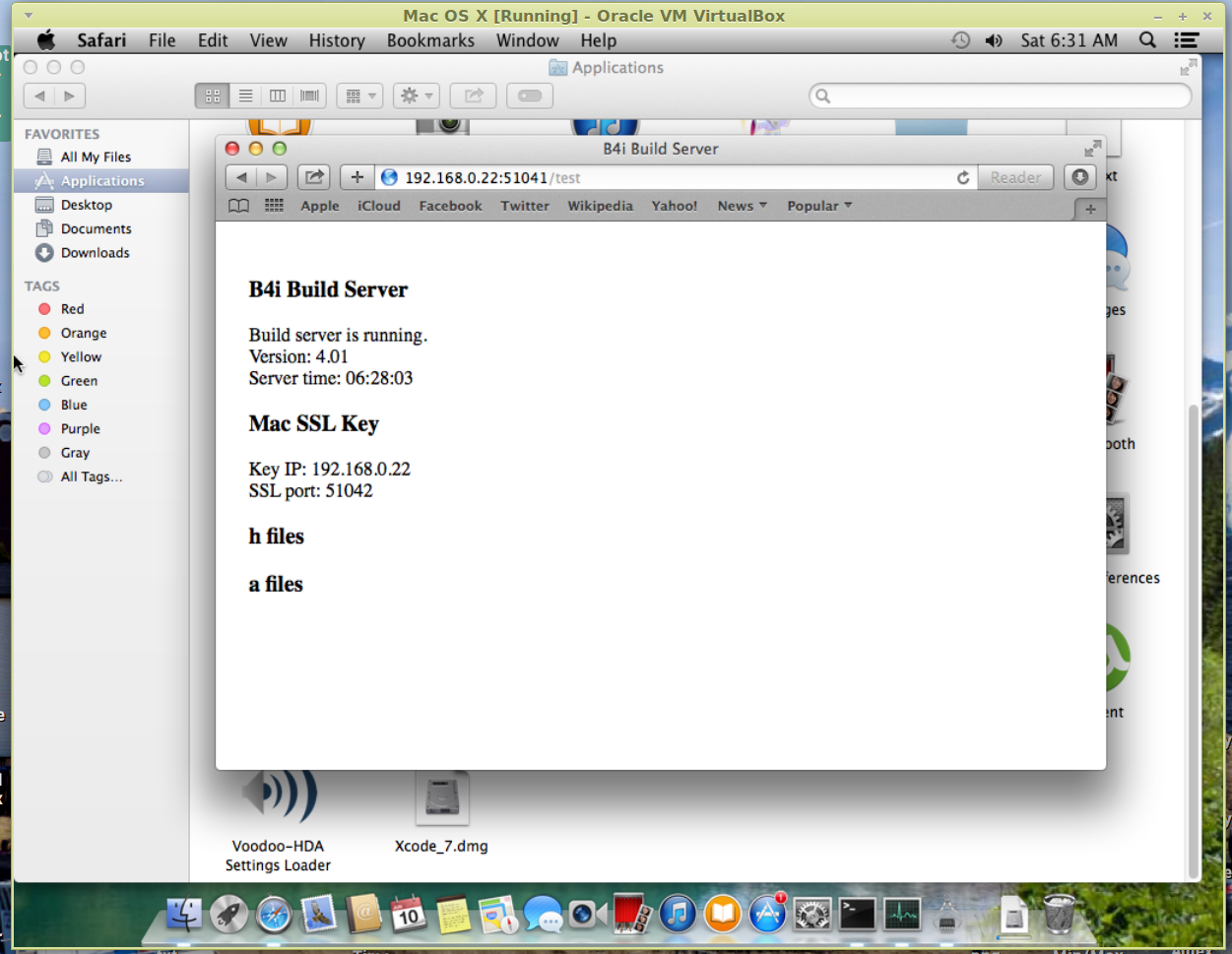Open Spotlight search in the menu bar
The width and height of the screenshot is (1232, 954).
1147,40
